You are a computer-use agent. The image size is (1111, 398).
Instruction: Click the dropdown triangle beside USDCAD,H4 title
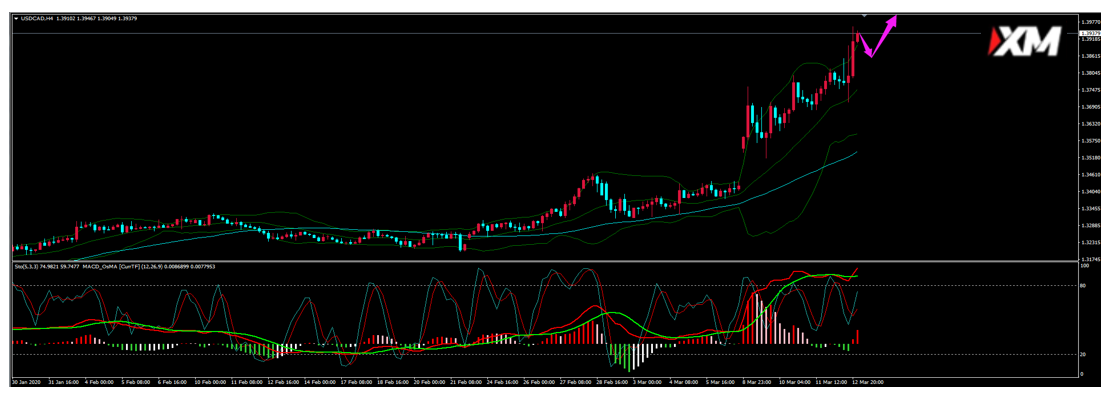(x=16, y=18)
